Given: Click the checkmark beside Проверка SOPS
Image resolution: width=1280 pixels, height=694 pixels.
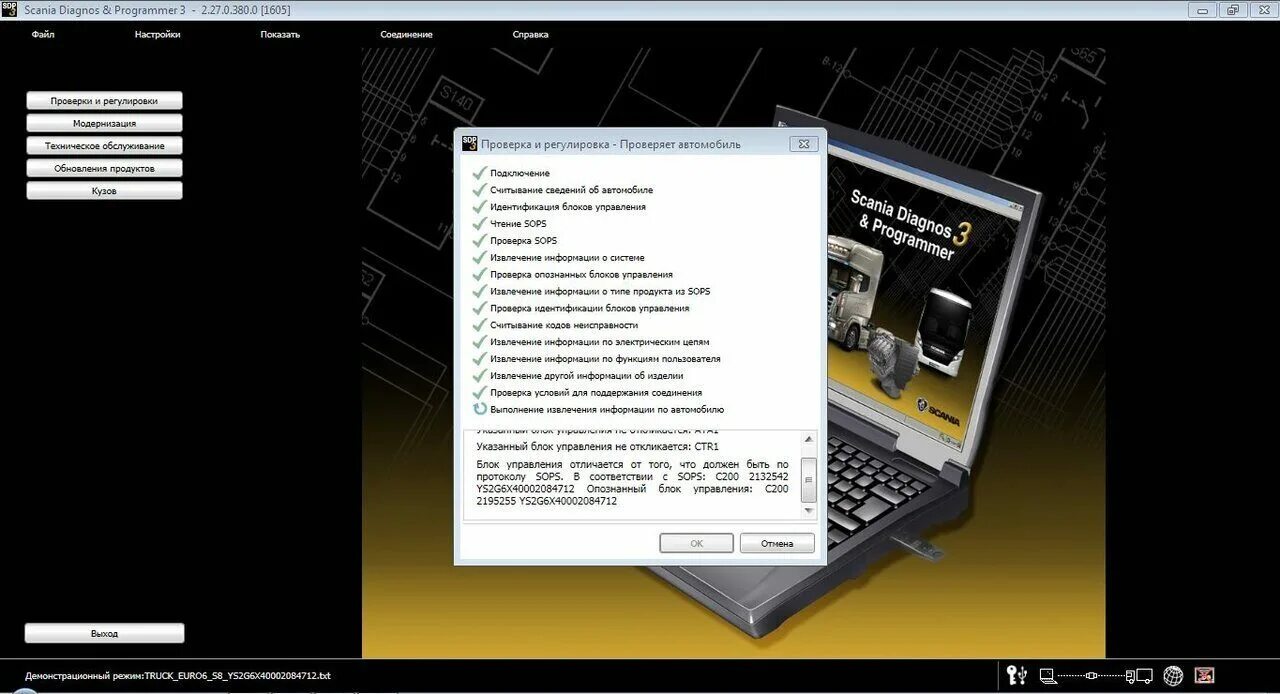Looking at the screenshot, I should coord(480,240).
